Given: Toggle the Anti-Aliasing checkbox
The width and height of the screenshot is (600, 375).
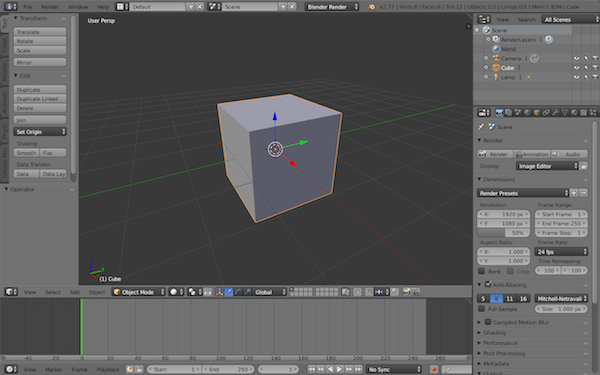Looking at the screenshot, I should tap(488, 284).
